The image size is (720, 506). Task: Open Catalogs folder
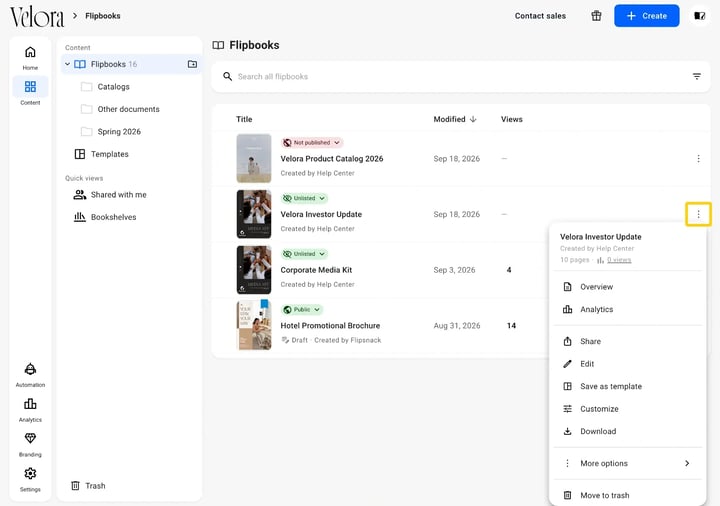[105, 87]
